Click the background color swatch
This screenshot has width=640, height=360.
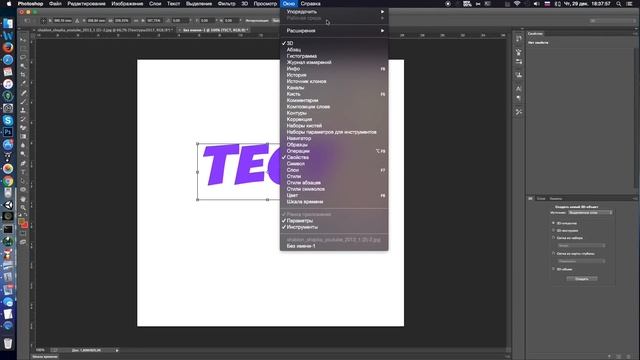25,225
